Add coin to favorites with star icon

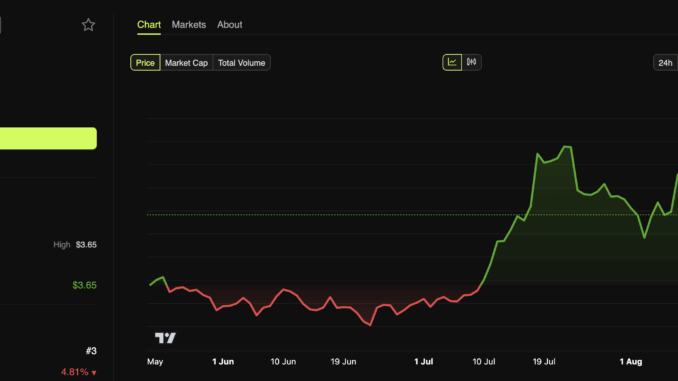click(x=88, y=25)
